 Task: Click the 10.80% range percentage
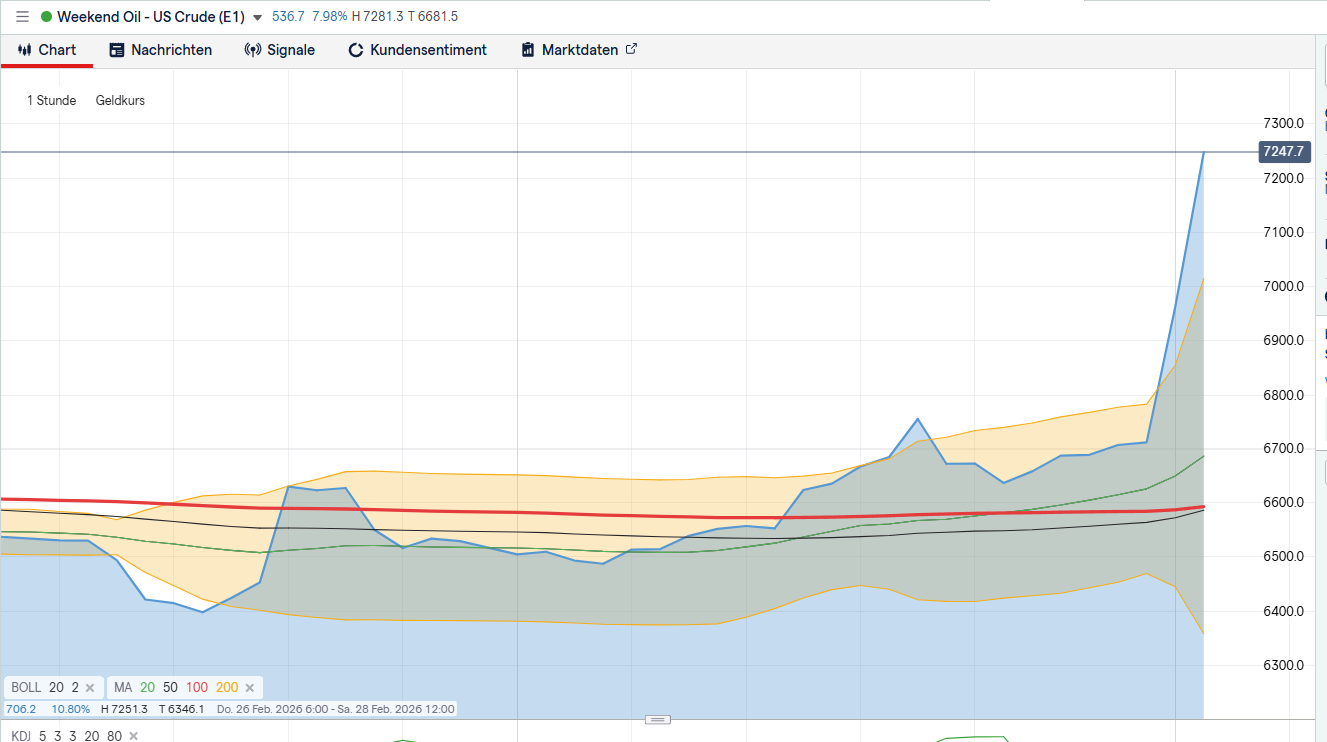tap(71, 709)
